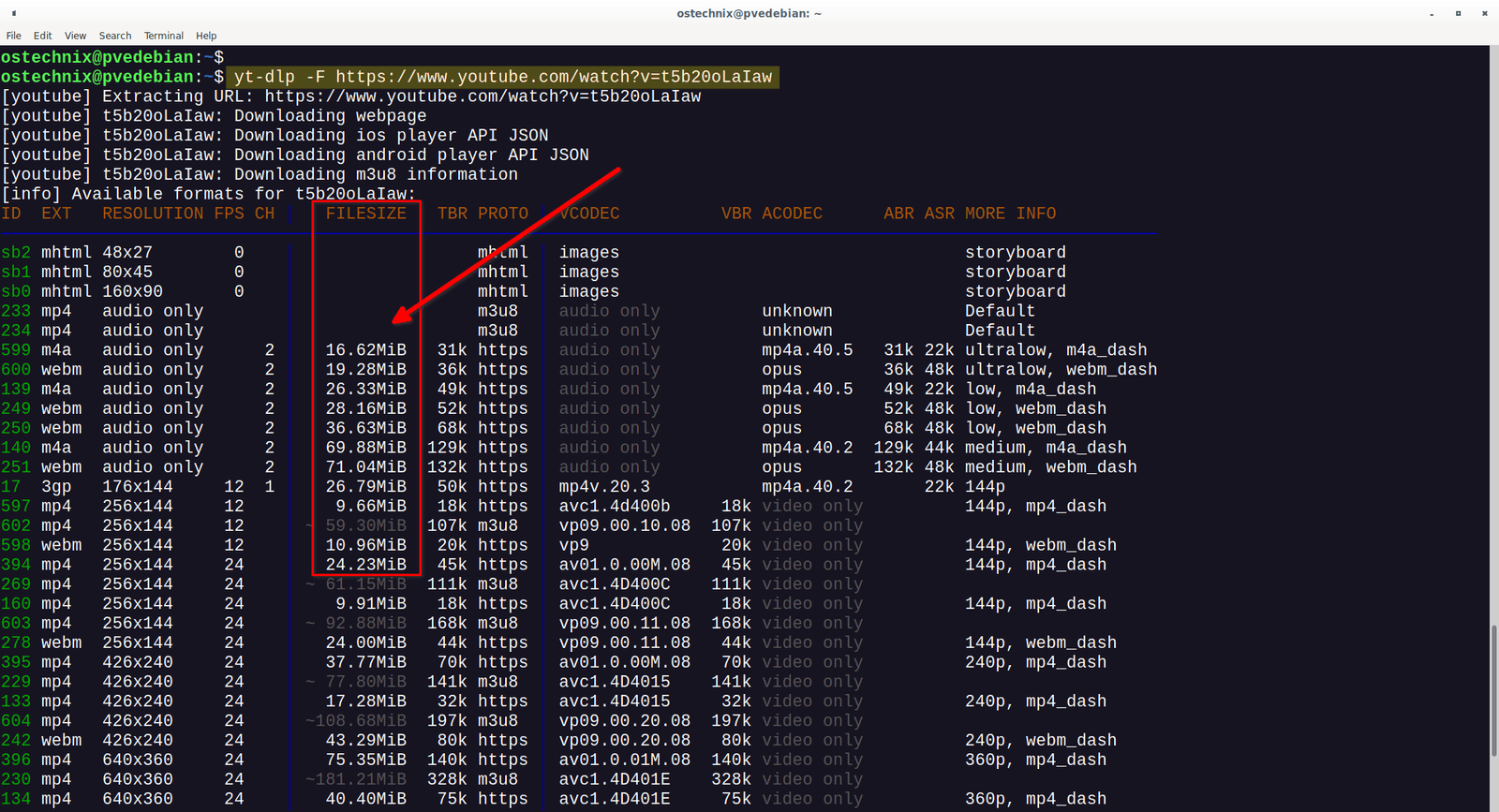1499x812 pixels.
Task: Click the URL on the Extracting URL line
Action: pos(482,96)
